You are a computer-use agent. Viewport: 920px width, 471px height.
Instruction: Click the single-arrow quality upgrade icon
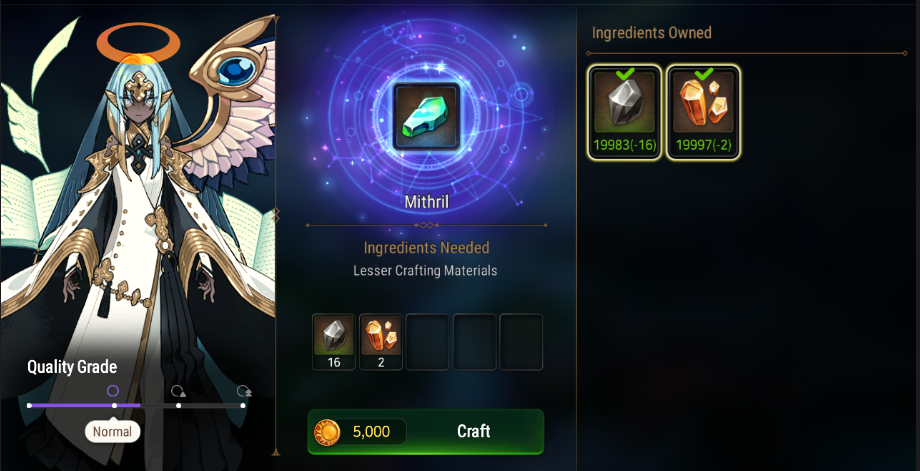click(x=178, y=391)
